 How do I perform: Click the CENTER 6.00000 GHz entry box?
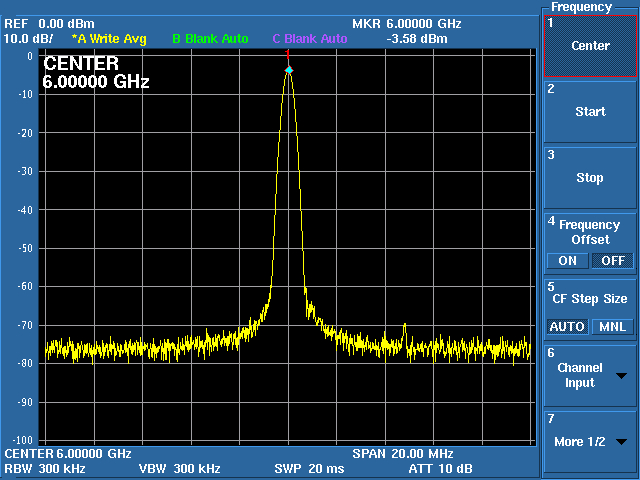coord(96,73)
